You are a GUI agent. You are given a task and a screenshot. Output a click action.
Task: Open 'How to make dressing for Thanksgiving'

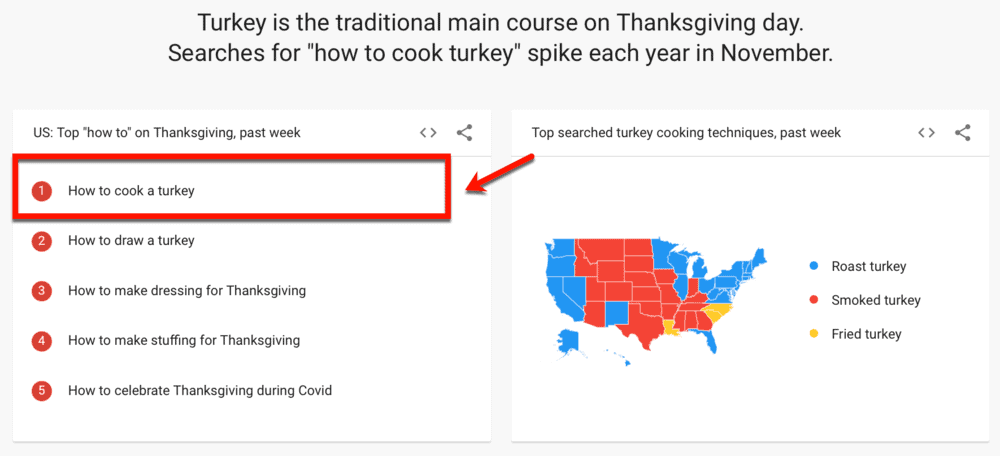point(187,290)
